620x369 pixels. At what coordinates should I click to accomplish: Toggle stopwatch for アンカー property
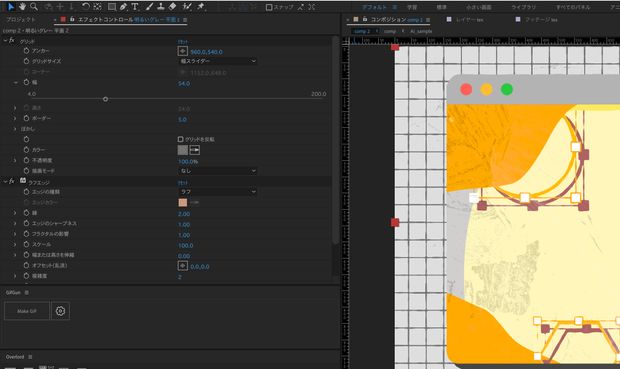(26, 51)
